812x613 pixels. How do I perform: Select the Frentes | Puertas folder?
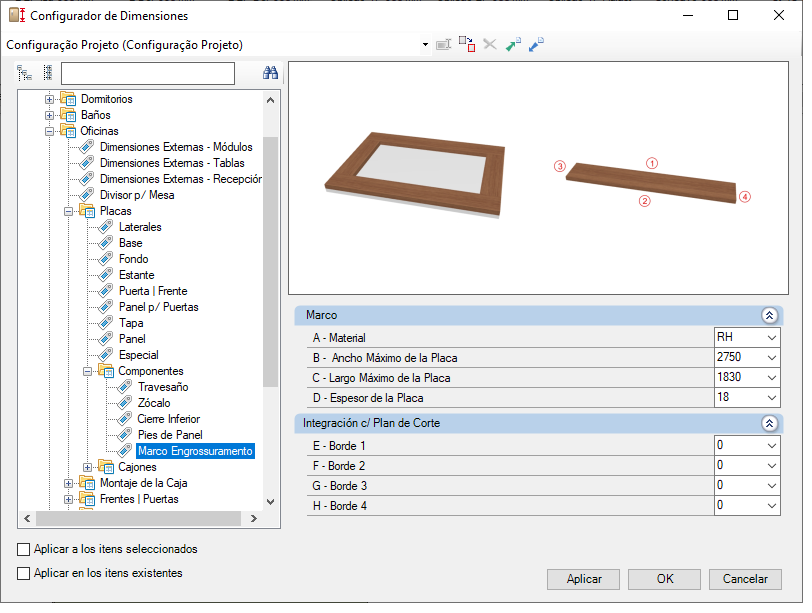coord(139,499)
